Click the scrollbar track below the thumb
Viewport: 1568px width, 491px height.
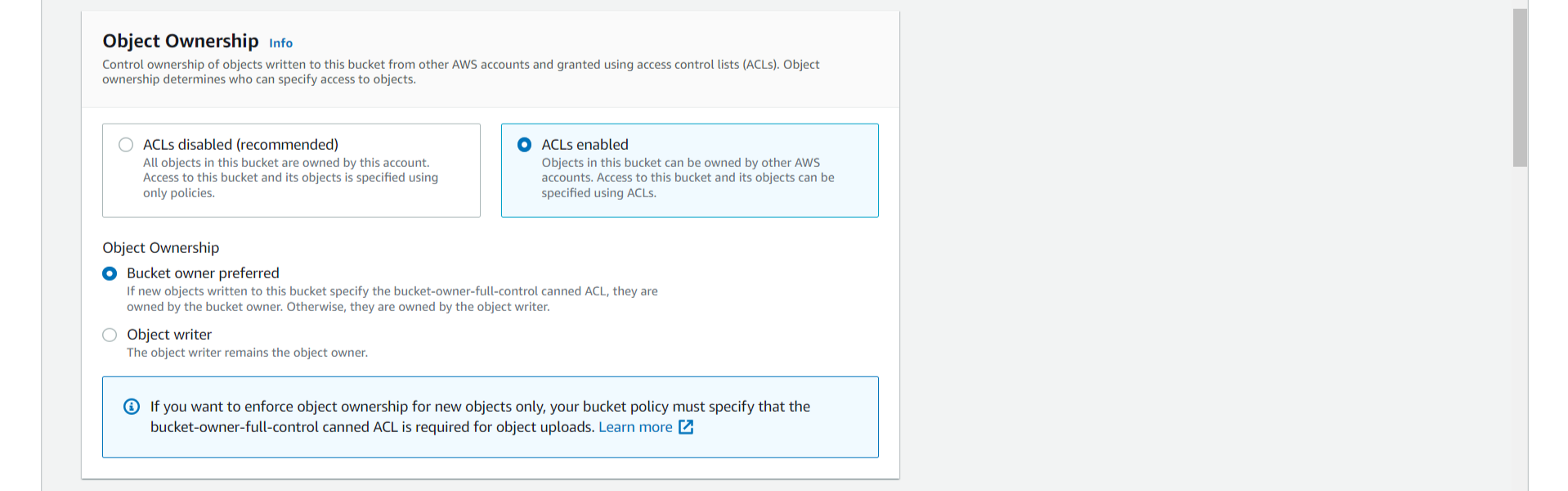click(1520, 327)
